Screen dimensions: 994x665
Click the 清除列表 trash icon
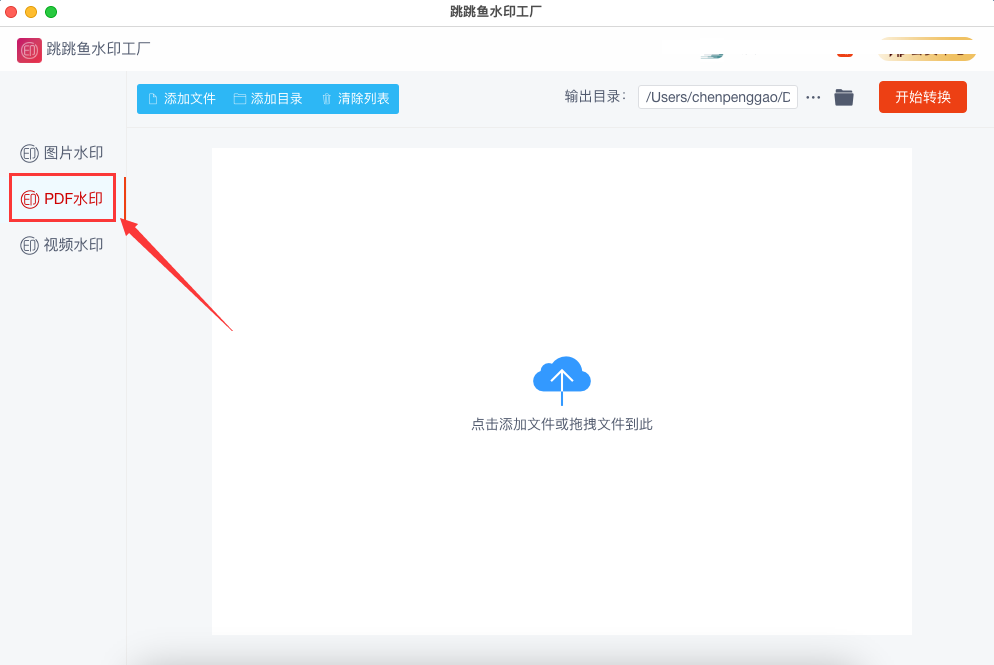327,99
